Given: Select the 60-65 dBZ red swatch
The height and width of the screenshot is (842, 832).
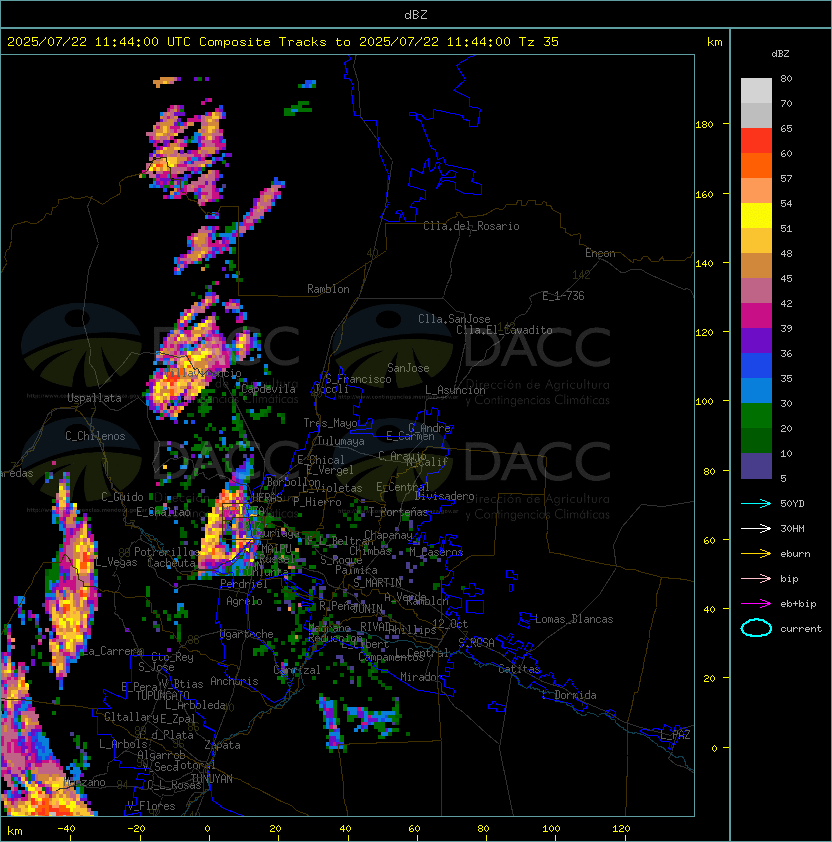Looking at the screenshot, I should tap(756, 141).
